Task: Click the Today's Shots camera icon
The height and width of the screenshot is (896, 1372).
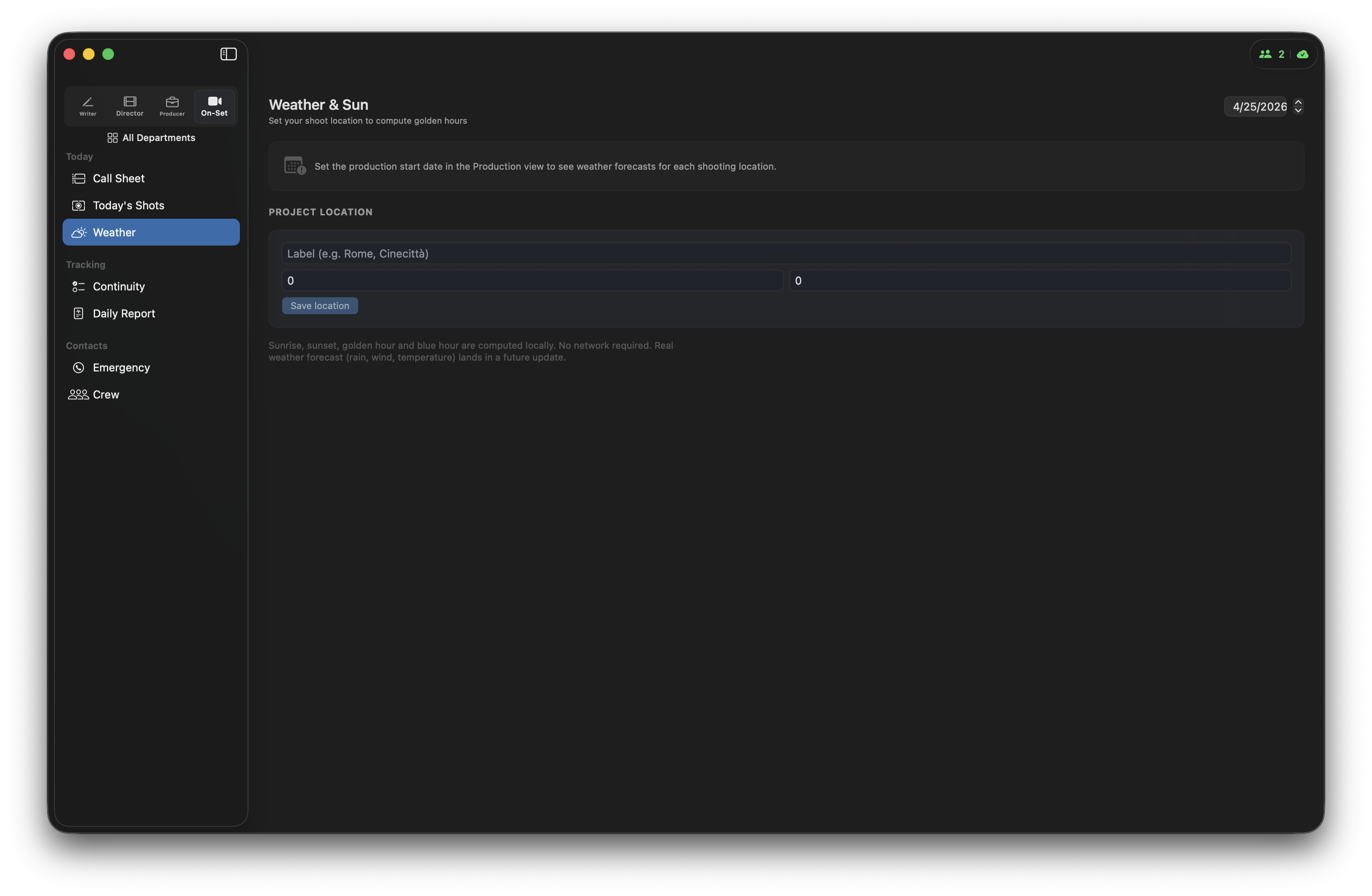Action: click(79, 206)
